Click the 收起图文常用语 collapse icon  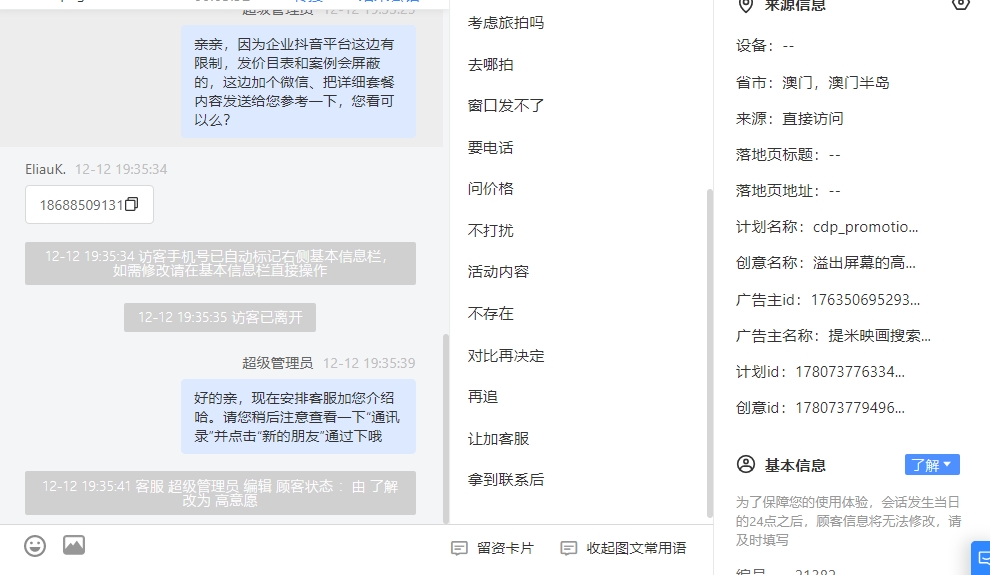click(x=569, y=548)
